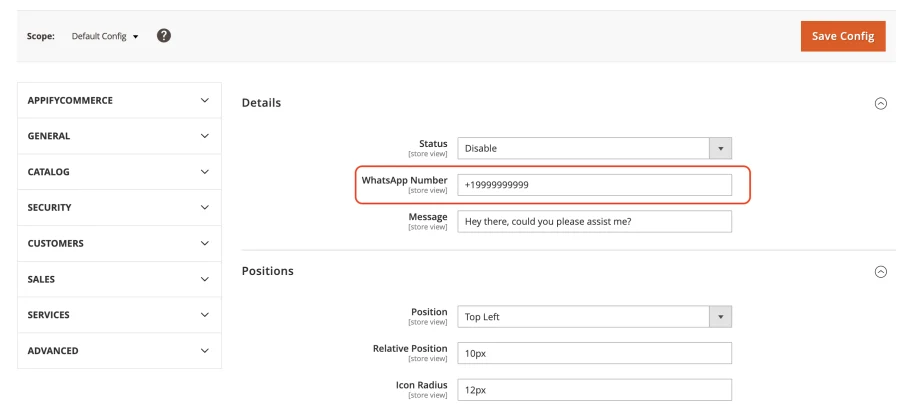Click the scope help question mark icon

point(164,36)
